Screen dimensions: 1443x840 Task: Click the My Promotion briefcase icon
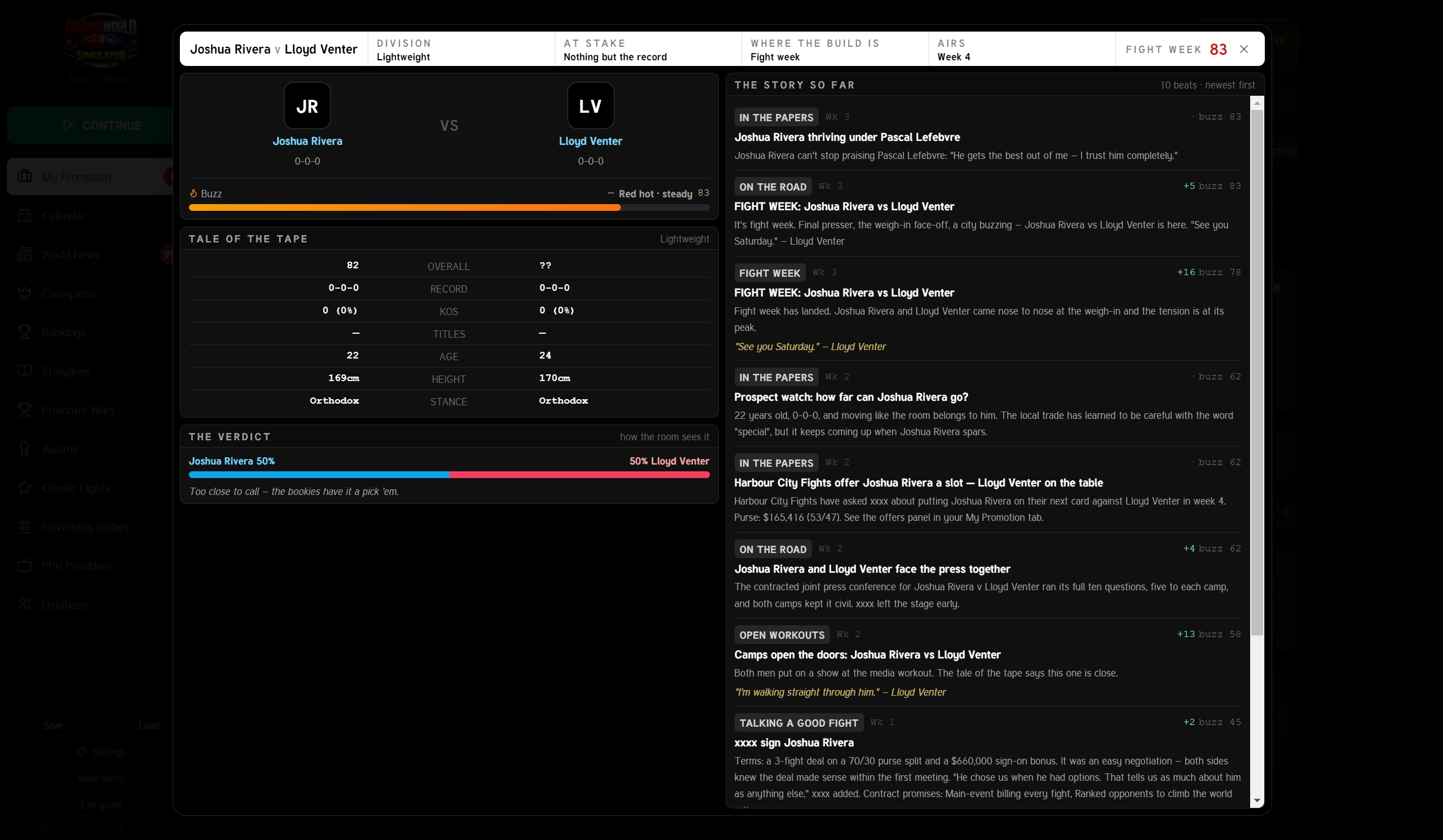[25, 176]
